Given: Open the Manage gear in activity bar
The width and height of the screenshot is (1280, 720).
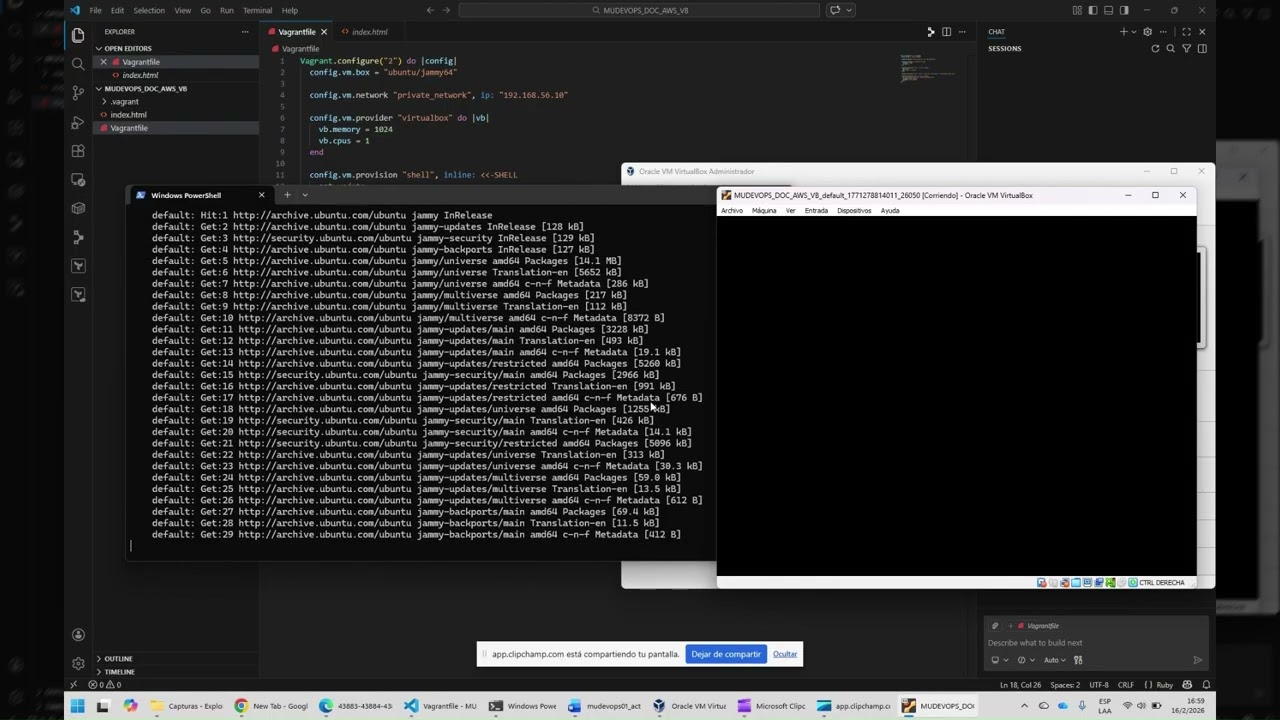Looking at the screenshot, I should (x=78, y=663).
